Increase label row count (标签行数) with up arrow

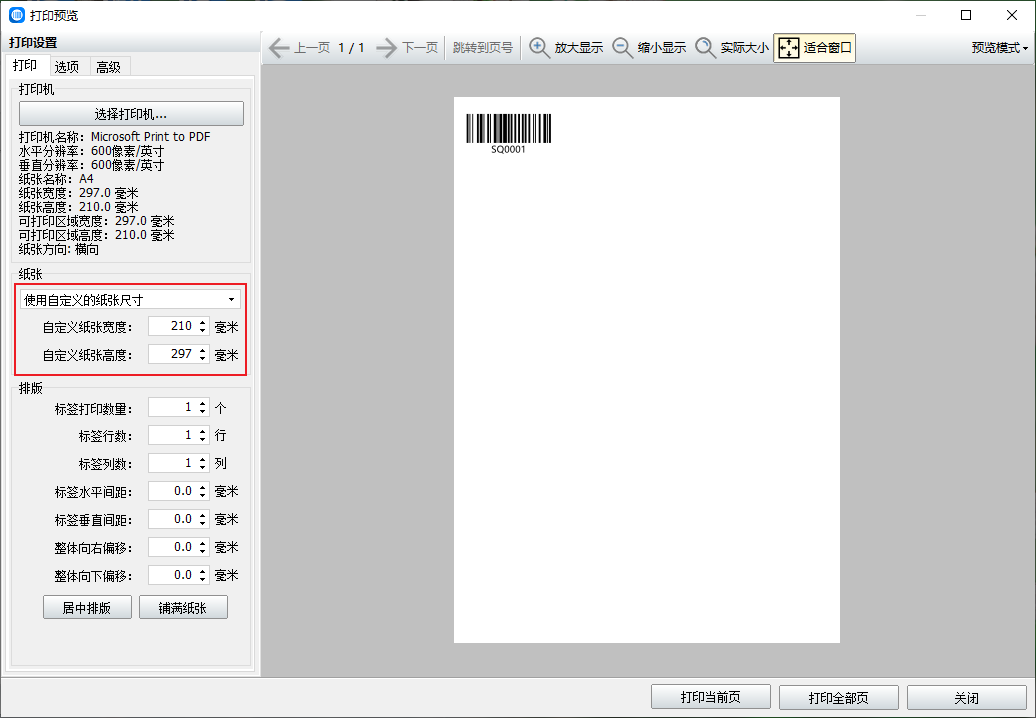tap(202, 431)
